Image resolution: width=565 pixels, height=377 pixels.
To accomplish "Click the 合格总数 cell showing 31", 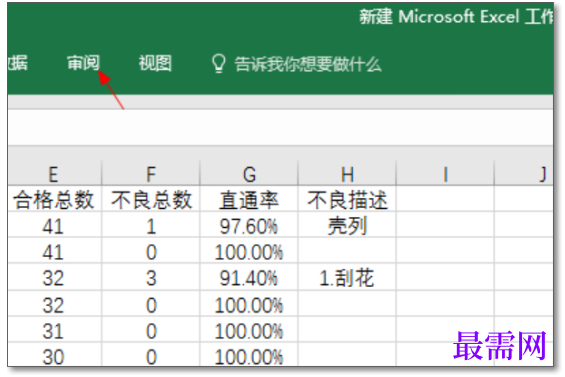I will (55, 329).
